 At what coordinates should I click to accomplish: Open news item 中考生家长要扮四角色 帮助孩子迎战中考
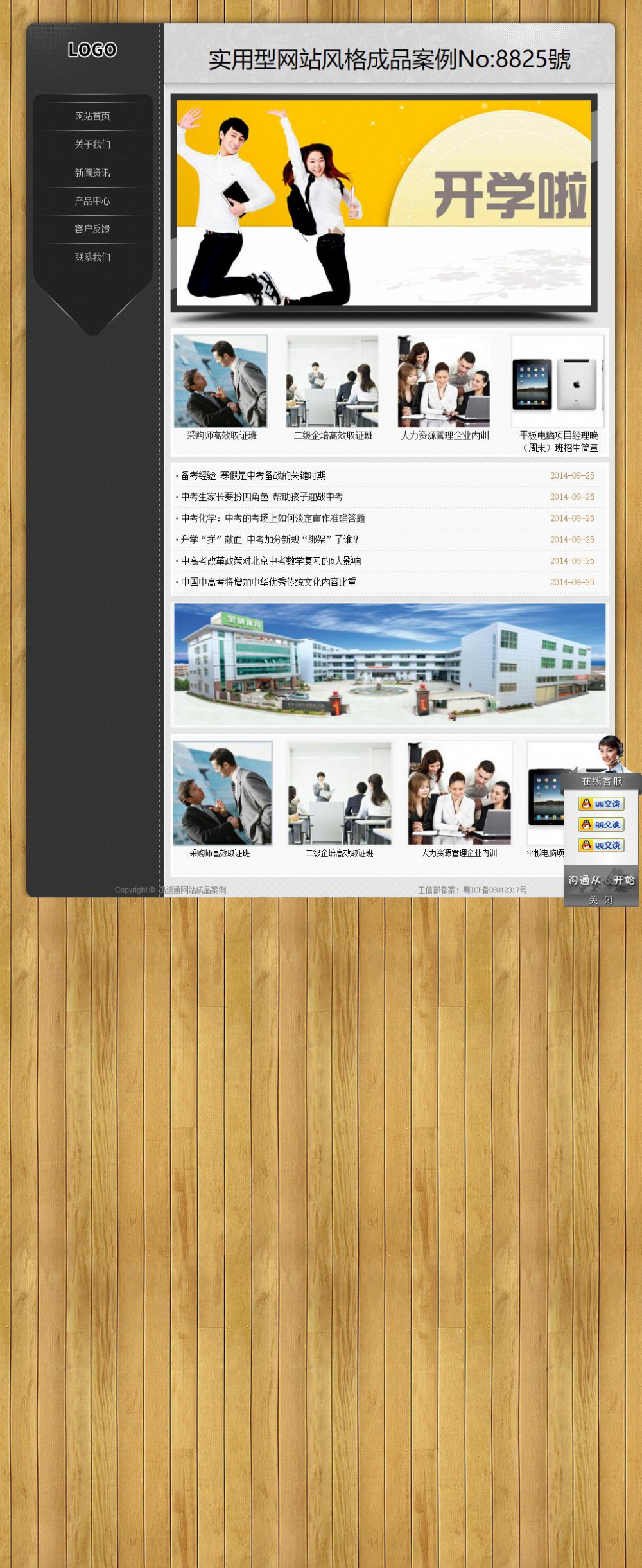pos(261,497)
